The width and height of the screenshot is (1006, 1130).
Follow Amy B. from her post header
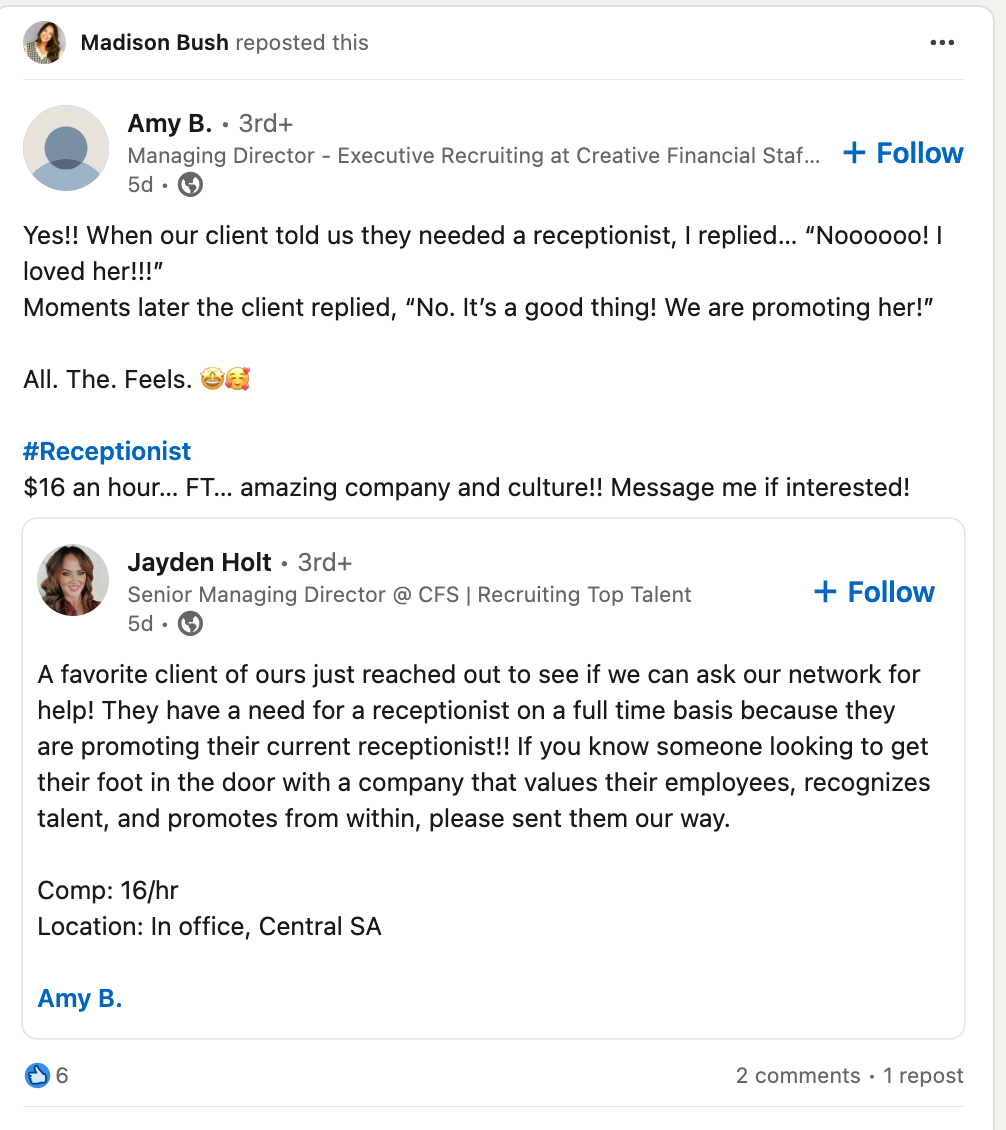[x=903, y=153]
